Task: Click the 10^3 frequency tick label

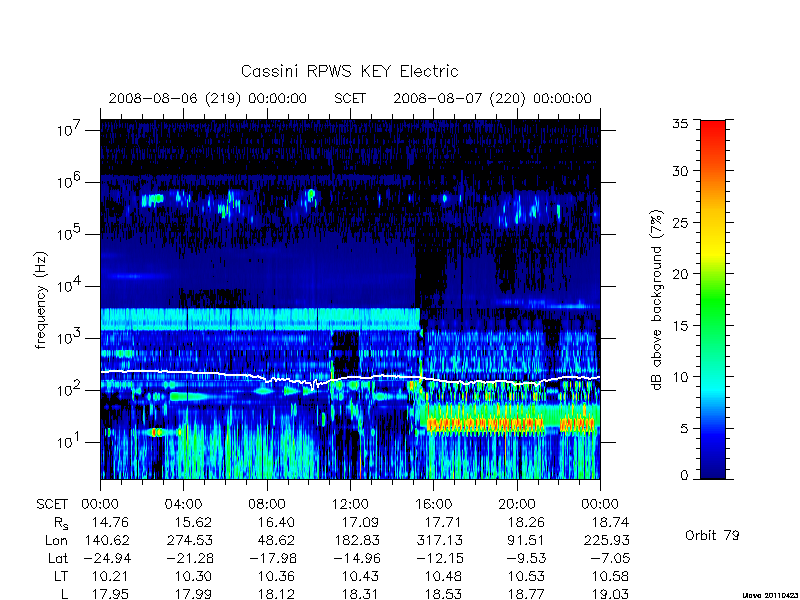Action: [68, 338]
